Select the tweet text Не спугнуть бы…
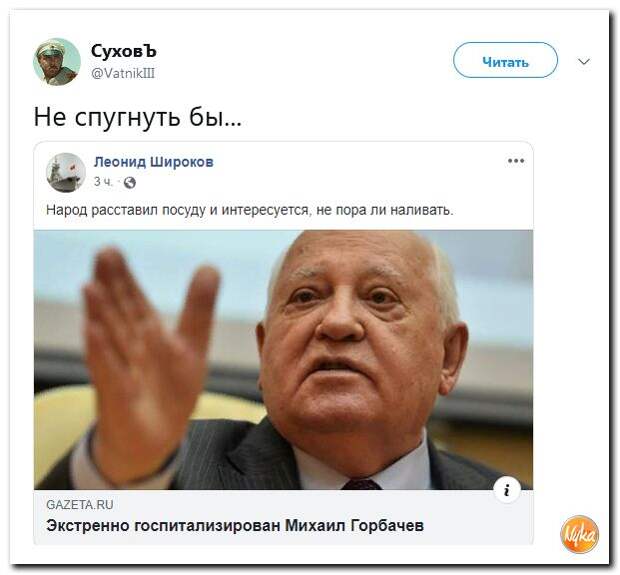This screenshot has height=575, width=620. [x=137, y=117]
